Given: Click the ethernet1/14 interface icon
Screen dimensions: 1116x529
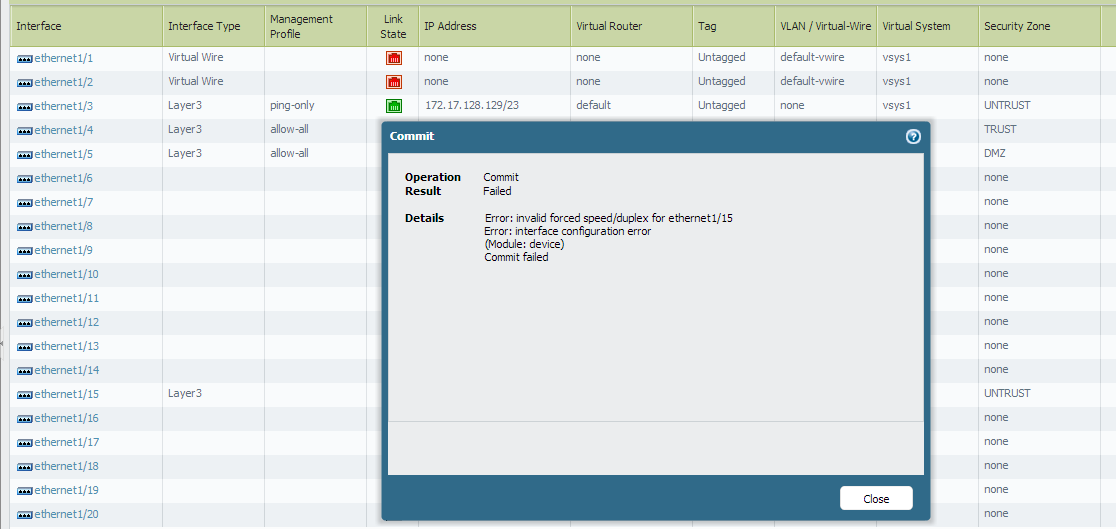Looking at the screenshot, I should 25,370.
